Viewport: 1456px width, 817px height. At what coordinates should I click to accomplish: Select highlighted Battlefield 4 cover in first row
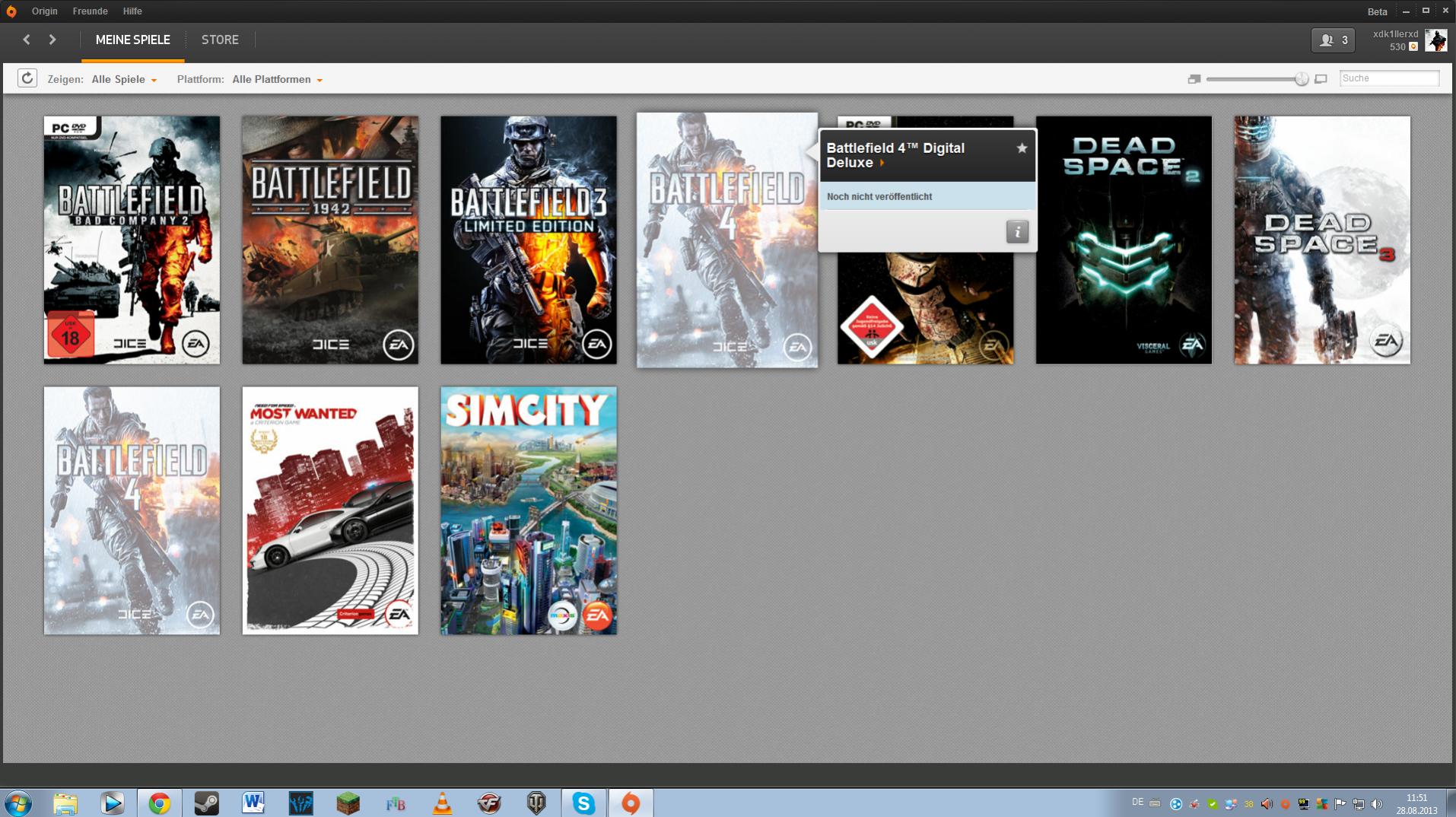pos(727,240)
